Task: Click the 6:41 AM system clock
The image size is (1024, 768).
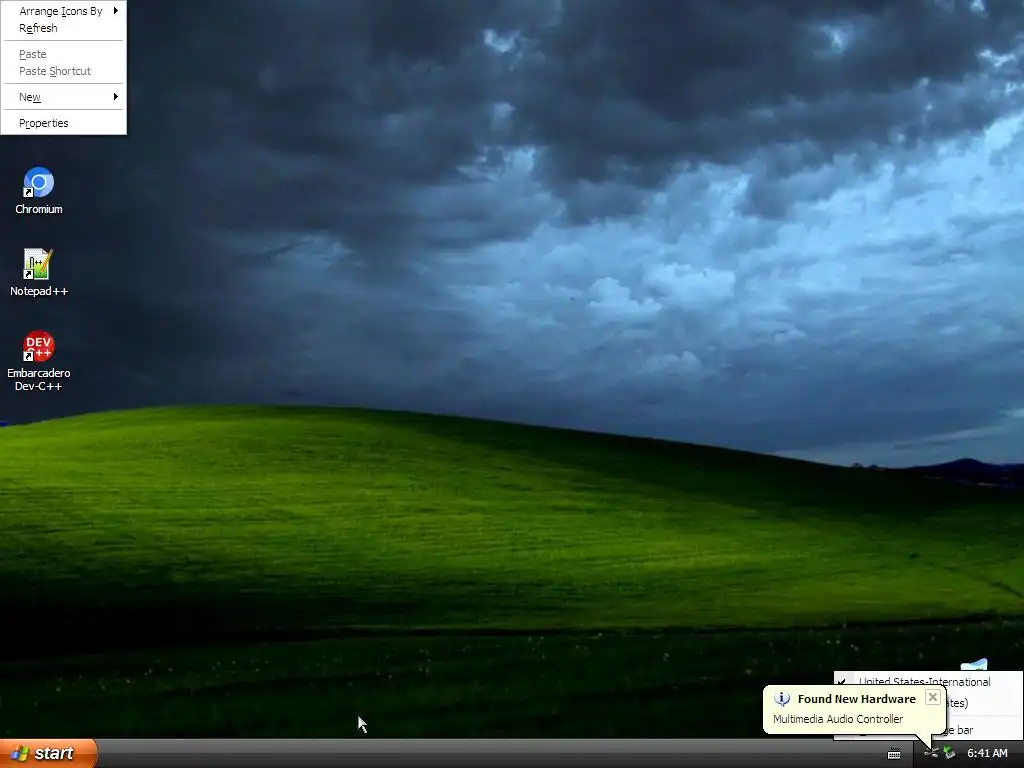Action: pos(987,754)
